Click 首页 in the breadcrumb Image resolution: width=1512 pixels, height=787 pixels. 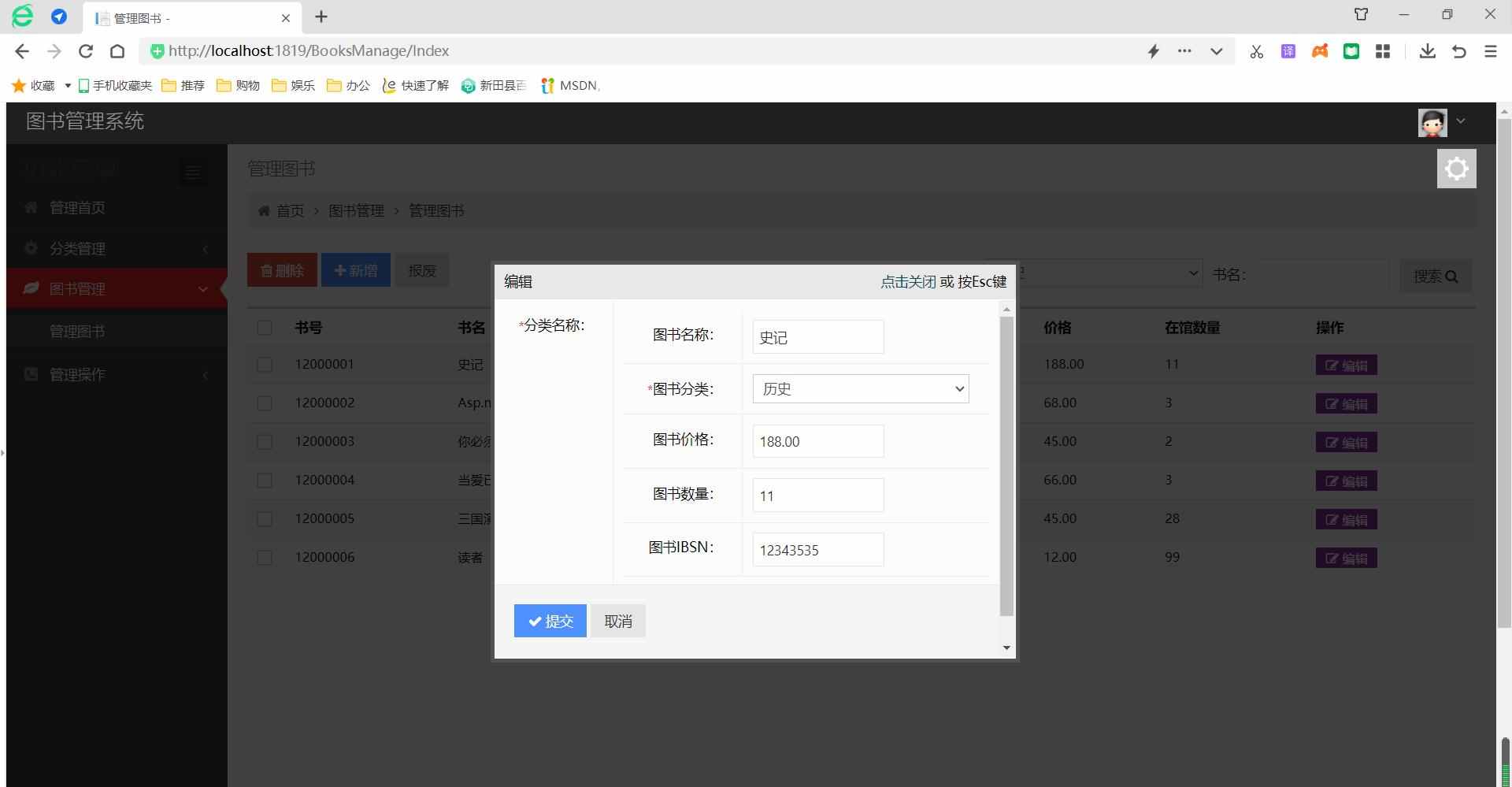pos(290,211)
